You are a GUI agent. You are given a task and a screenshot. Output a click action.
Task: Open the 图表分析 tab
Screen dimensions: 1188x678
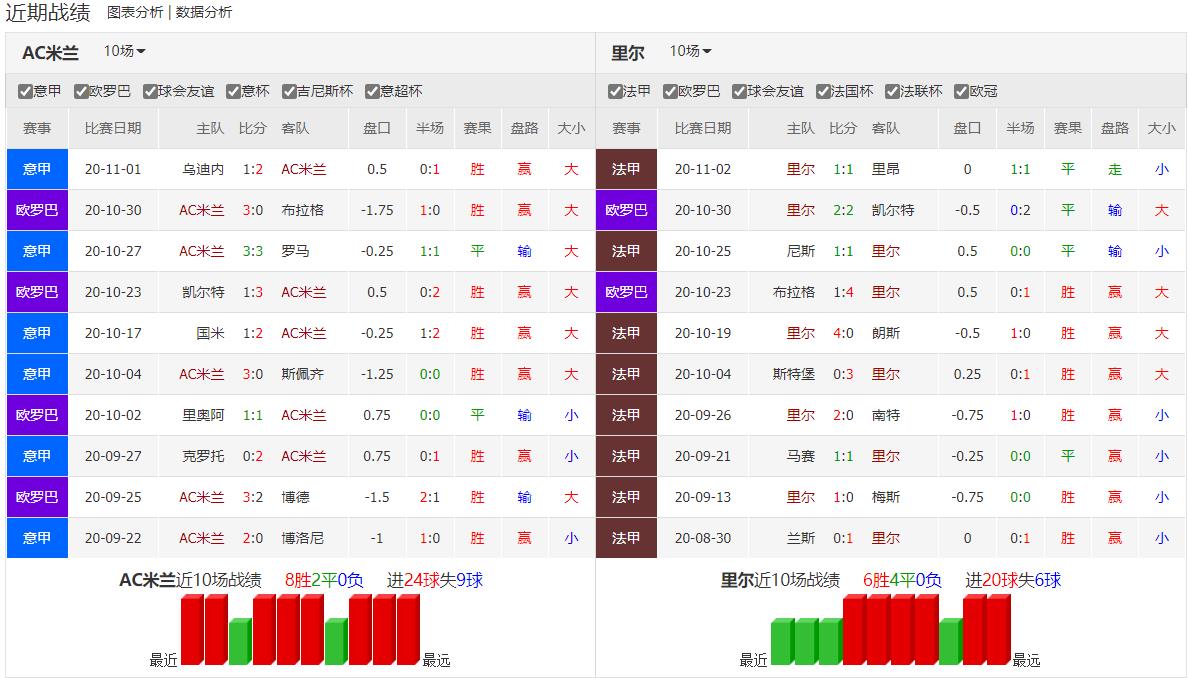[135, 12]
